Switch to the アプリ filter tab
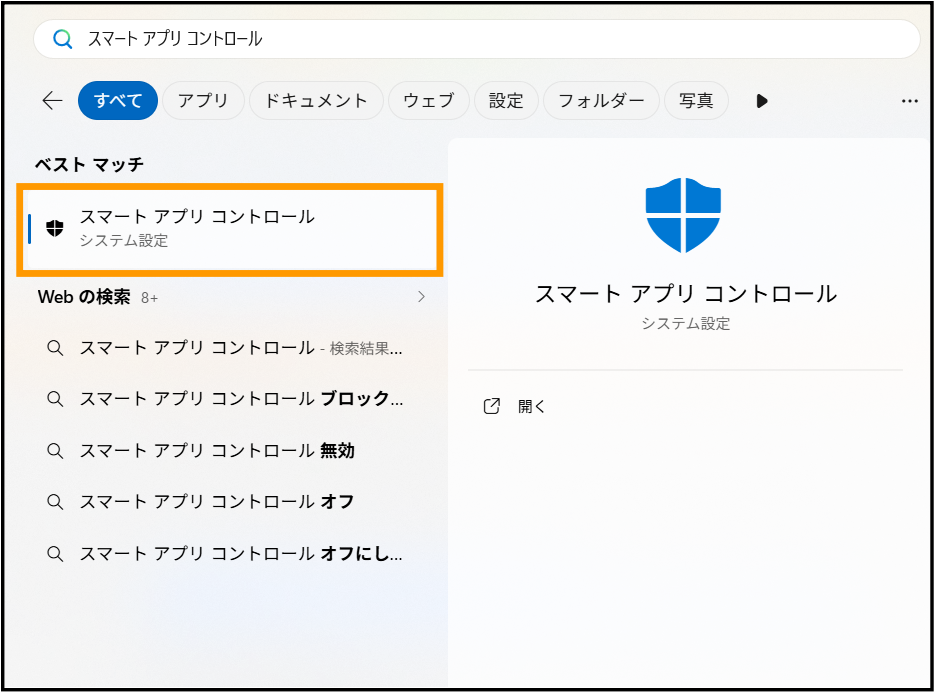 (x=203, y=101)
